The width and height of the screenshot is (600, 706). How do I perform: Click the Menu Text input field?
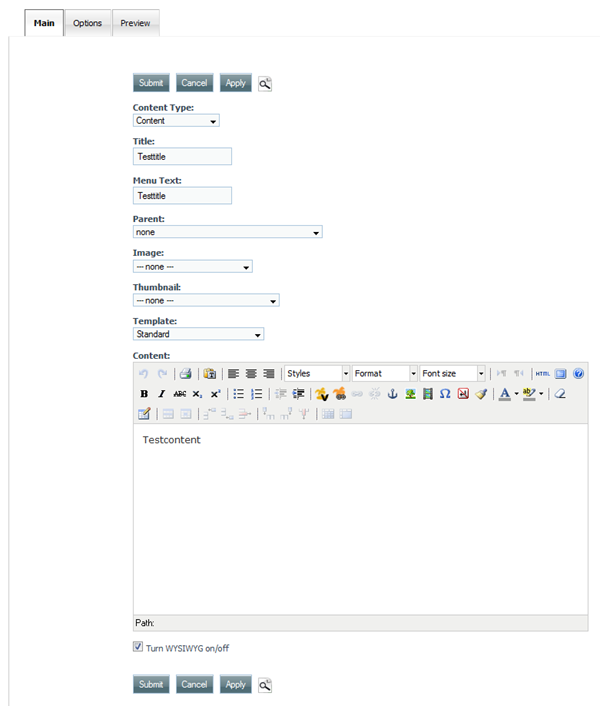[182, 196]
